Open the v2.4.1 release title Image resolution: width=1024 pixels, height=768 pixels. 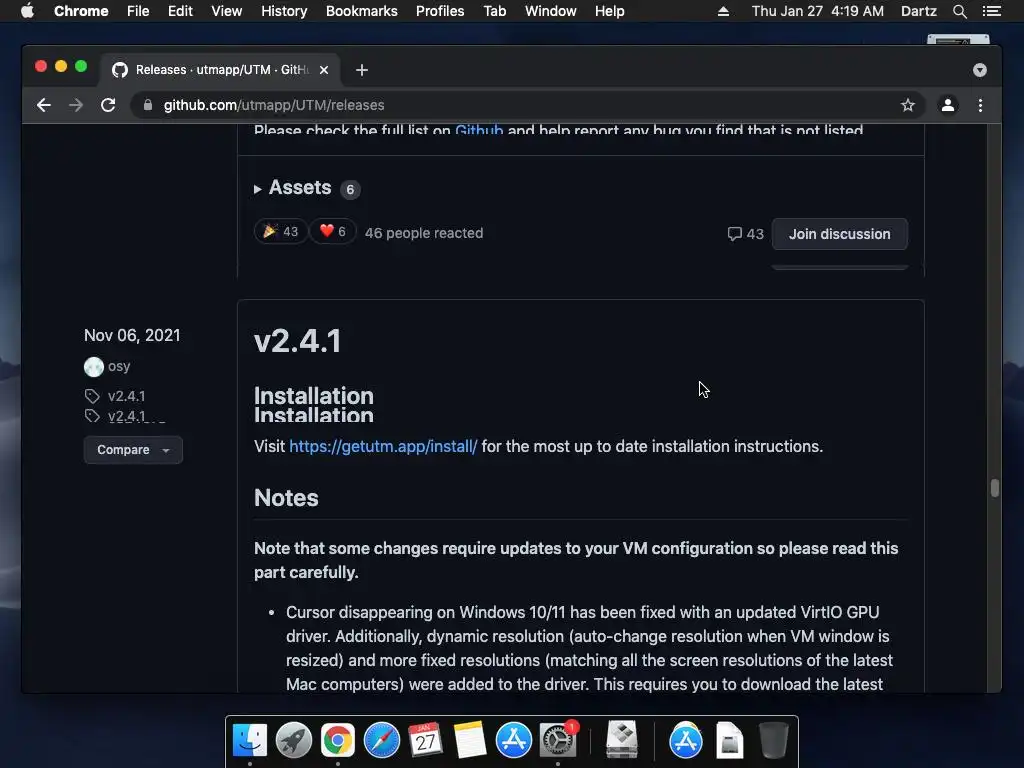[297, 341]
